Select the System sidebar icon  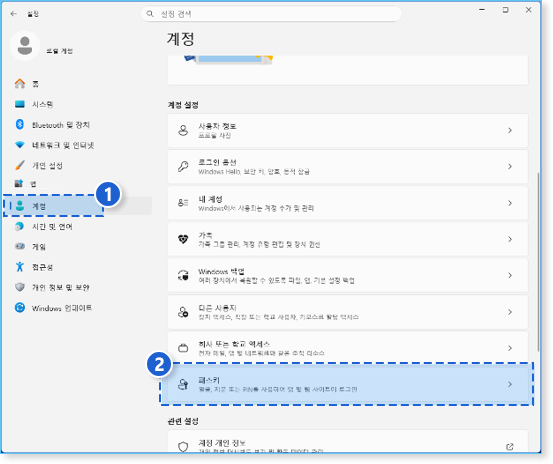tap(20, 104)
